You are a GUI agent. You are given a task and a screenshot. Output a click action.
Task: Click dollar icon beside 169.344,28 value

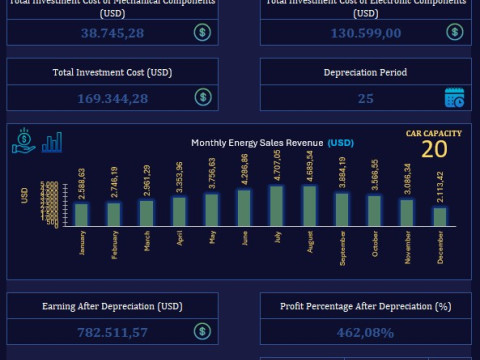pyautogui.click(x=203, y=97)
